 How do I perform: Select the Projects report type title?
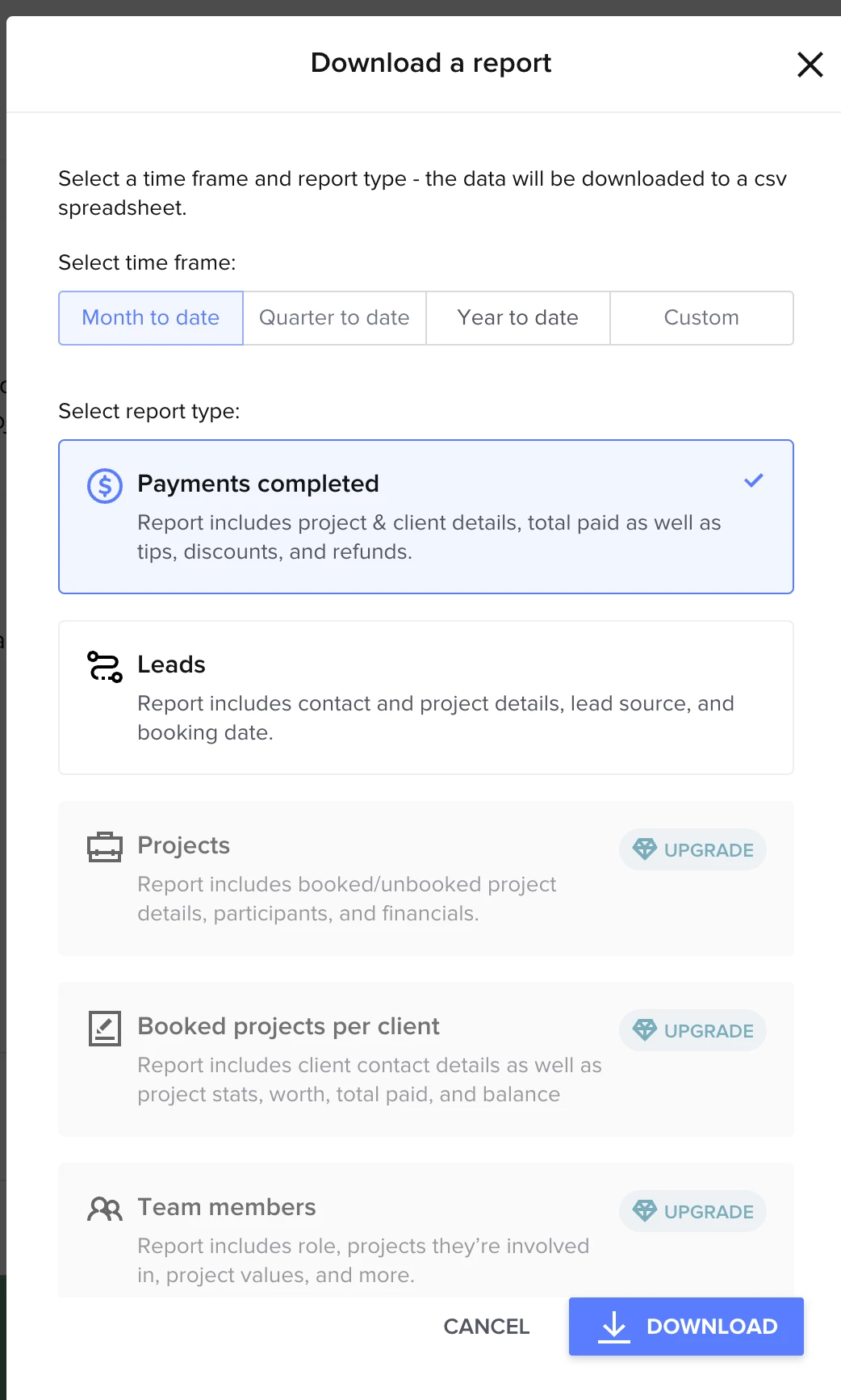pyautogui.click(x=183, y=845)
